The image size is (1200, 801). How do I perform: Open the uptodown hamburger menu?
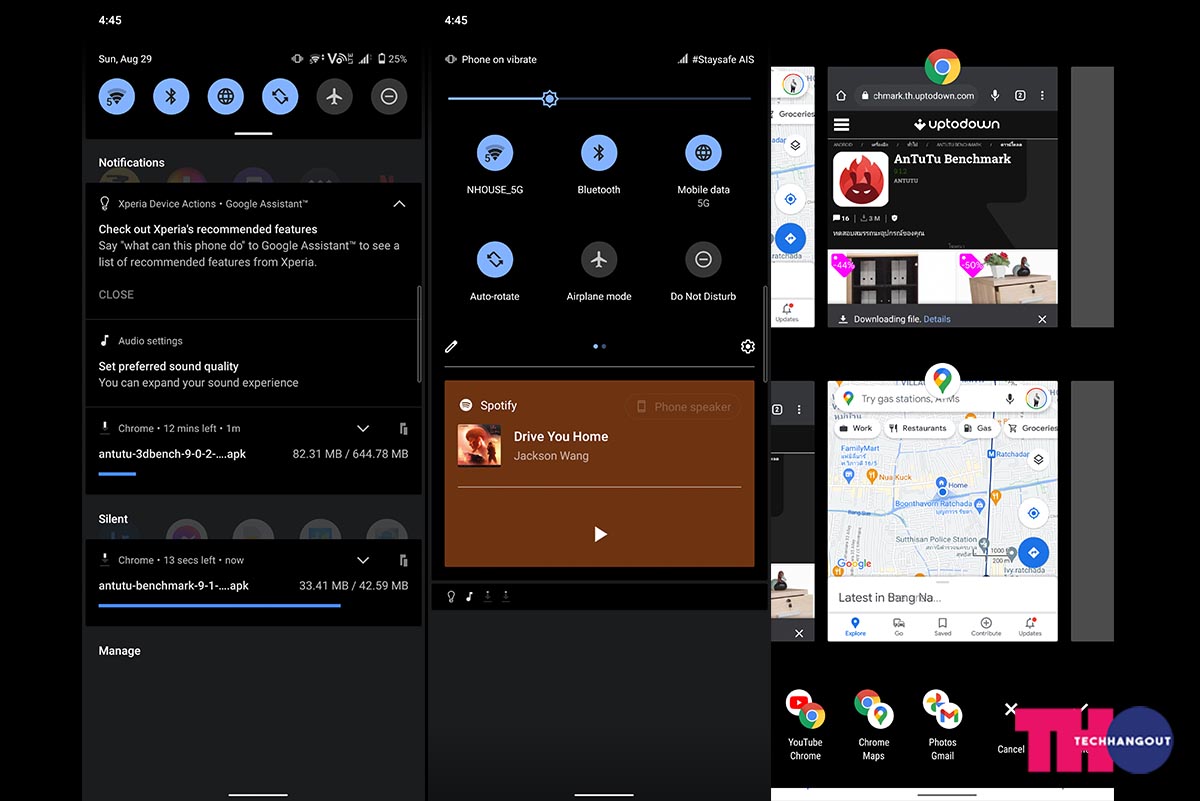click(x=842, y=125)
